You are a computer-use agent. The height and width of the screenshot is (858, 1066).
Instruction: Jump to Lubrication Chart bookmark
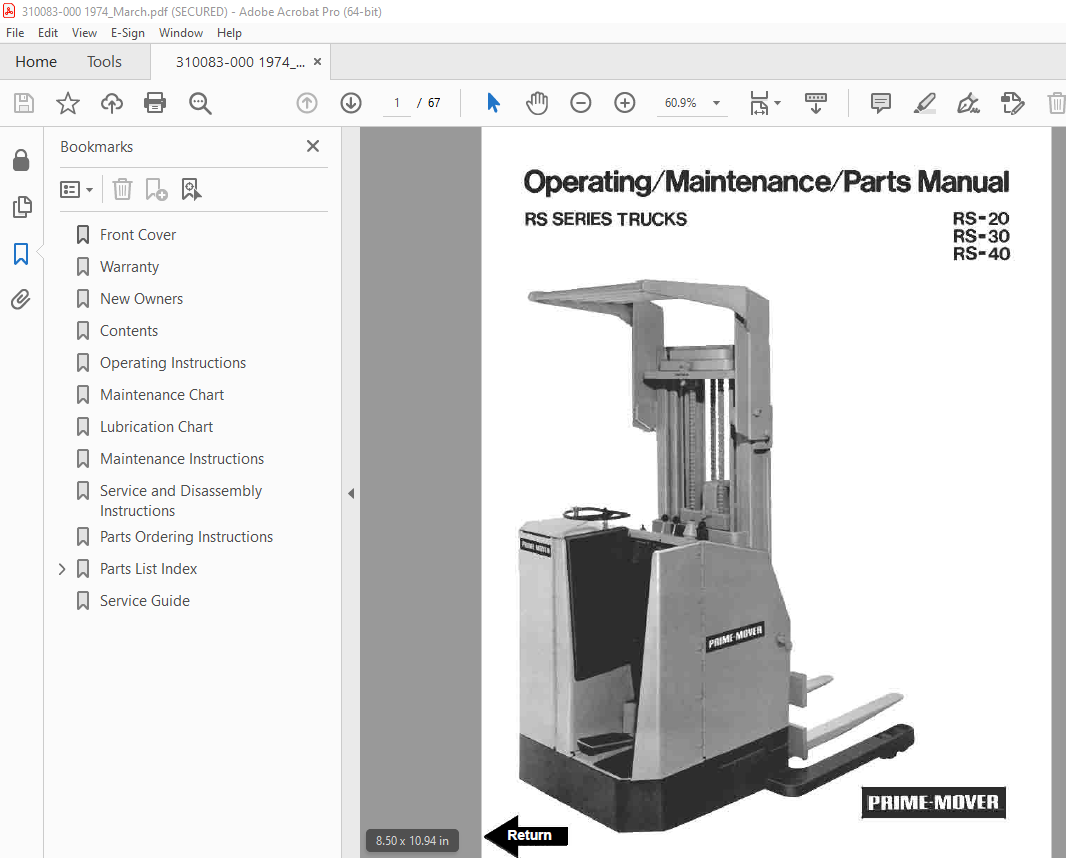point(156,426)
